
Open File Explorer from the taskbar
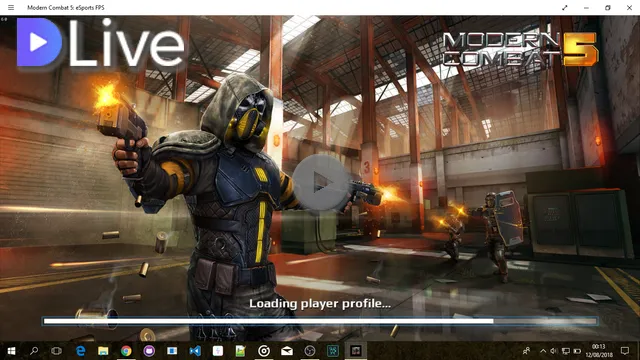click(103, 351)
